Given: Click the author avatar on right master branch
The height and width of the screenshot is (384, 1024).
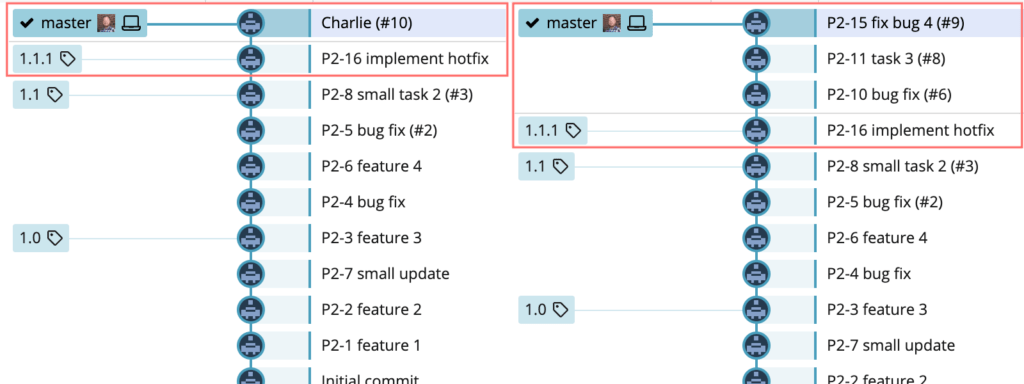Looking at the screenshot, I should (612, 24).
